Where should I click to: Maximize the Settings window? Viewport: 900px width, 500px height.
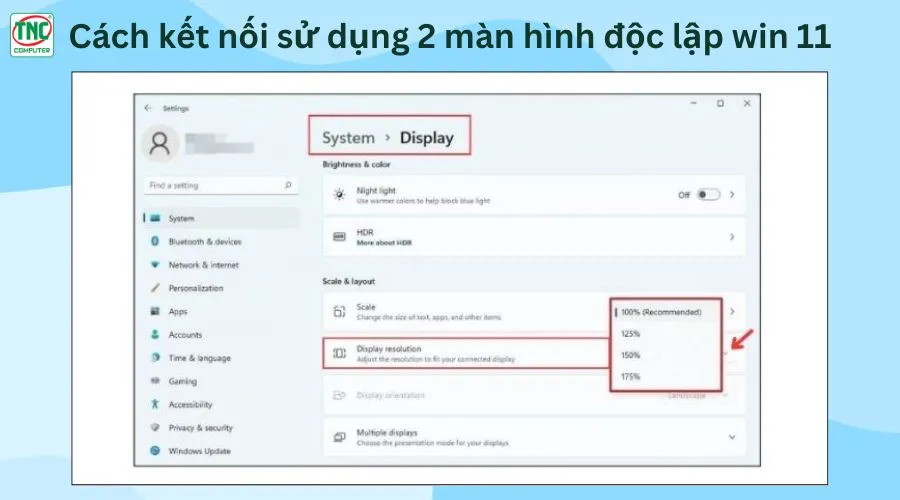[x=720, y=103]
